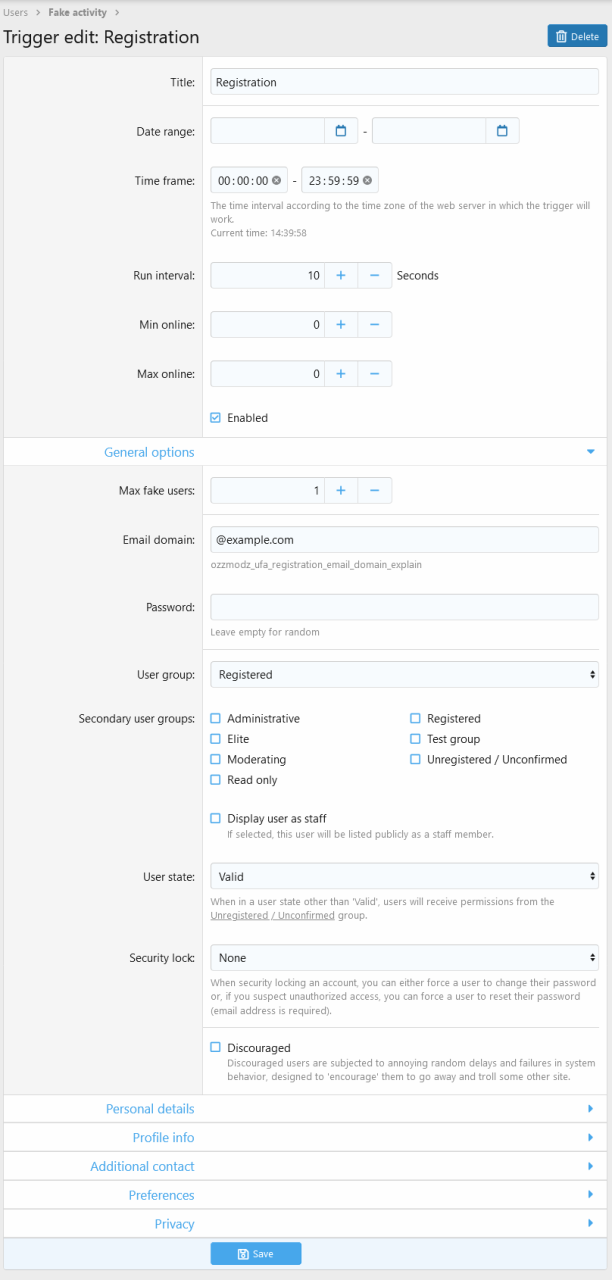
Task: Delete this Registration trigger
Action: [x=577, y=36]
